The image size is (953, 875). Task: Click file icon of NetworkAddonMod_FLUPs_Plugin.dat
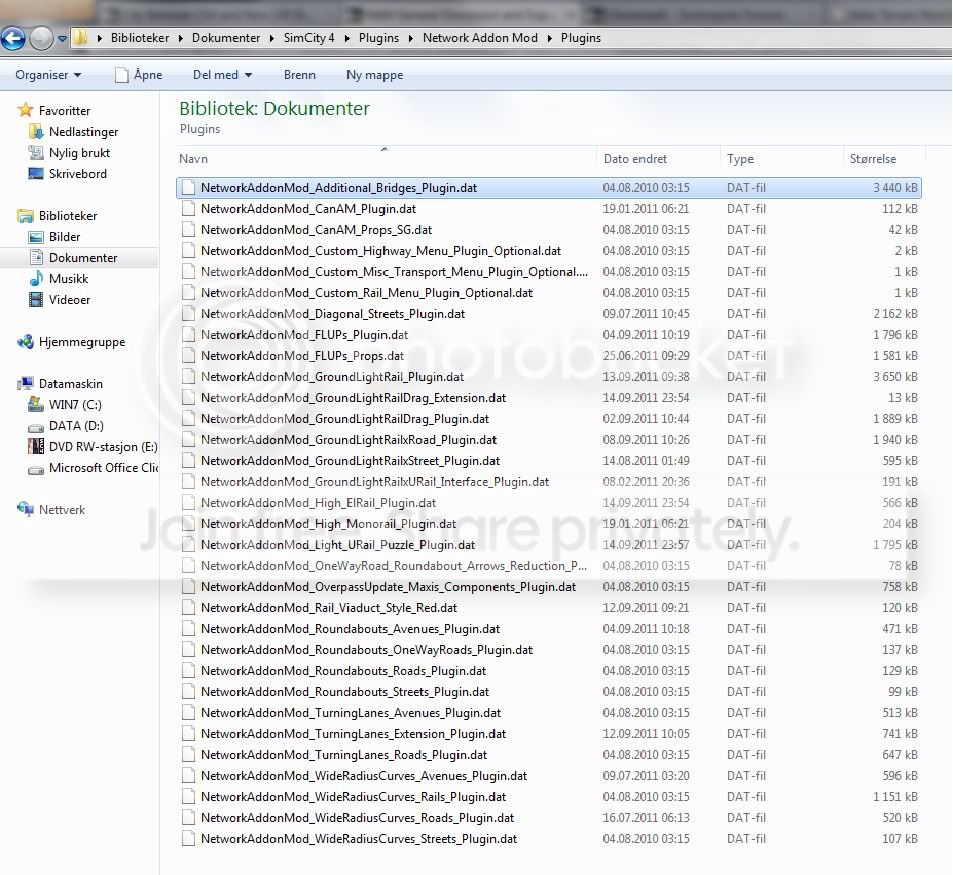click(188, 335)
